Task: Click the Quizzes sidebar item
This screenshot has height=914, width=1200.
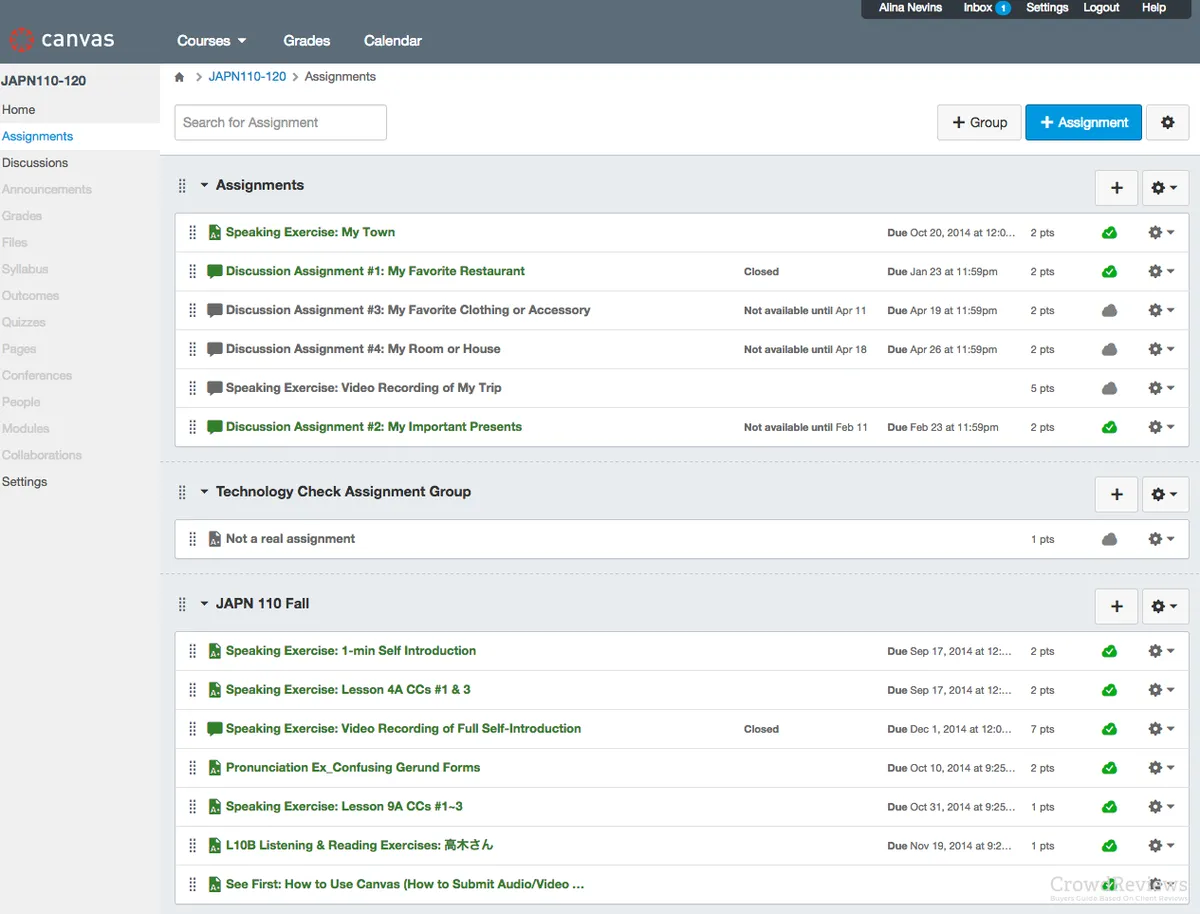Action: [23, 323]
